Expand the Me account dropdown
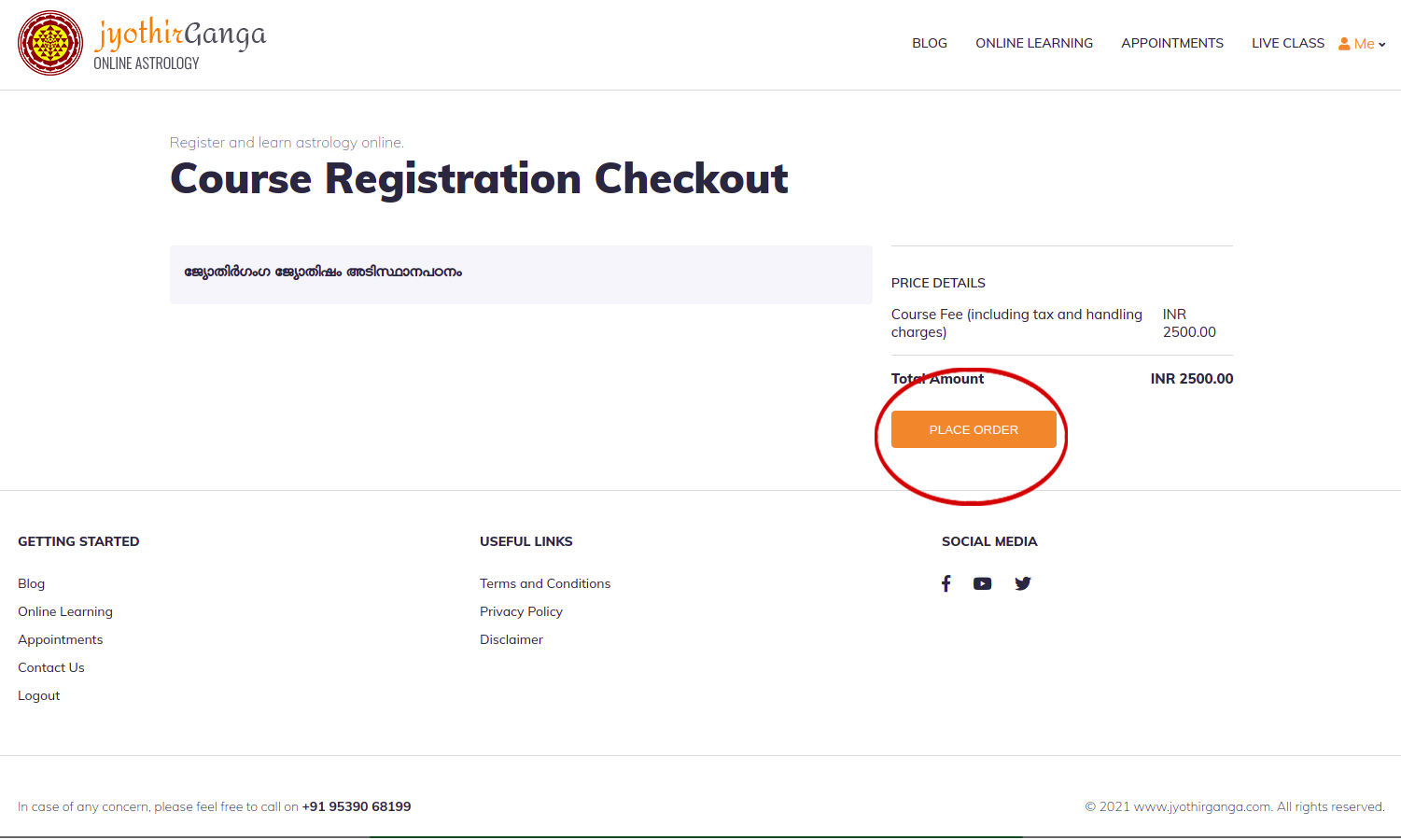The image size is (1401, 840). pyautogui.click(x=1362, y=44)
